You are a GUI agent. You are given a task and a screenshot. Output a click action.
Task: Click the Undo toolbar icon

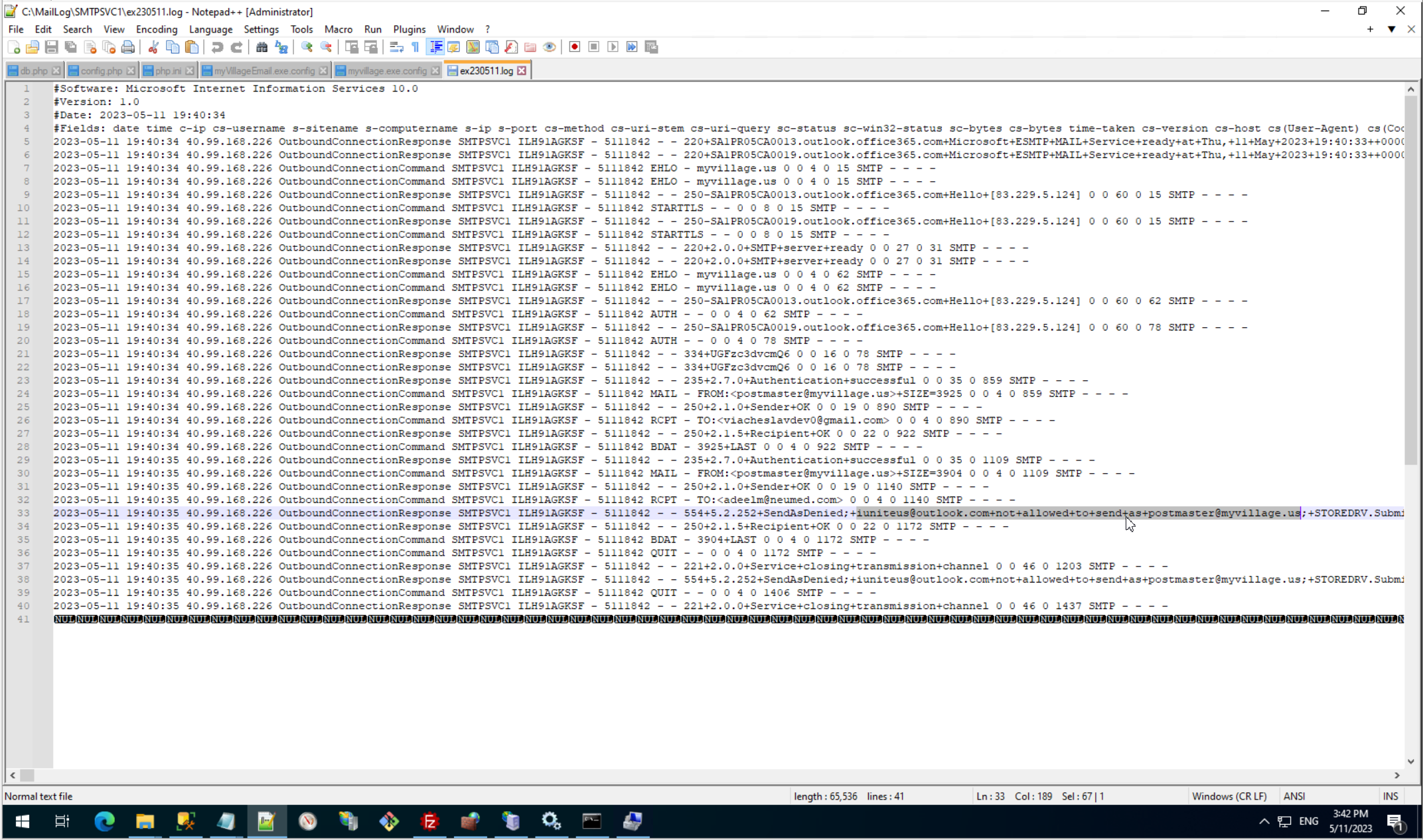pyautogui.click(x=217, y=47)
